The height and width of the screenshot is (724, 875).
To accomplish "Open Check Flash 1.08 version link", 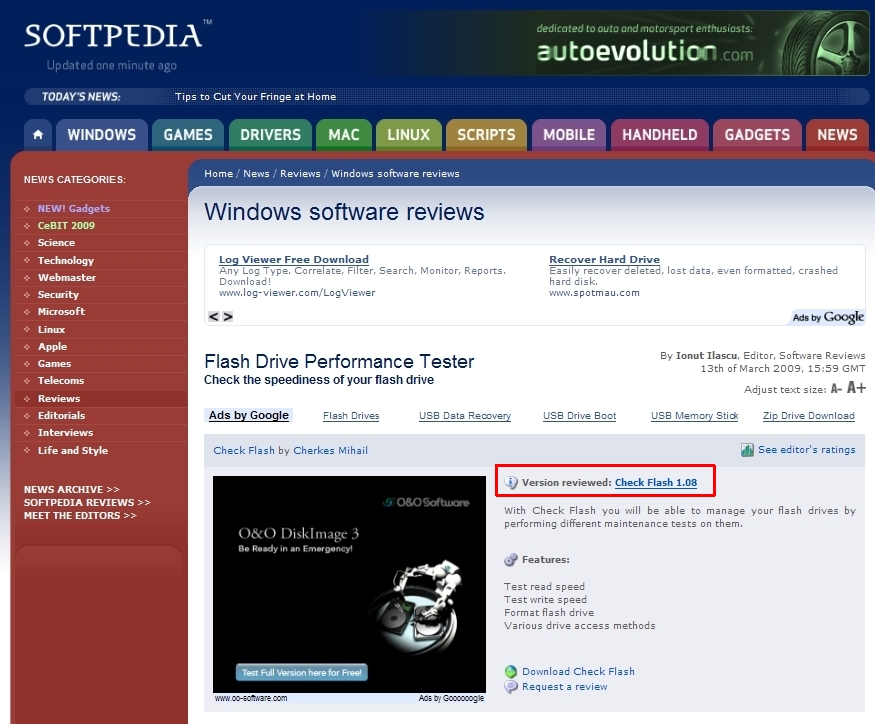I will pyautogui.click(x=656, y=483).
